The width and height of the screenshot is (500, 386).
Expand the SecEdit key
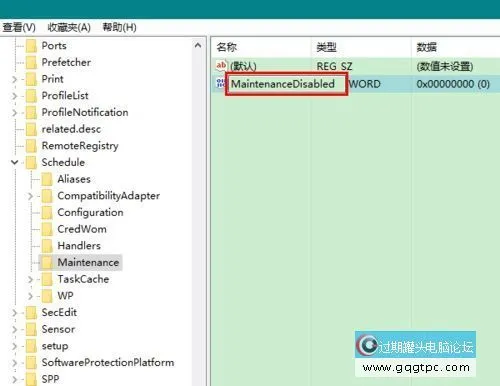pos(14,312)
